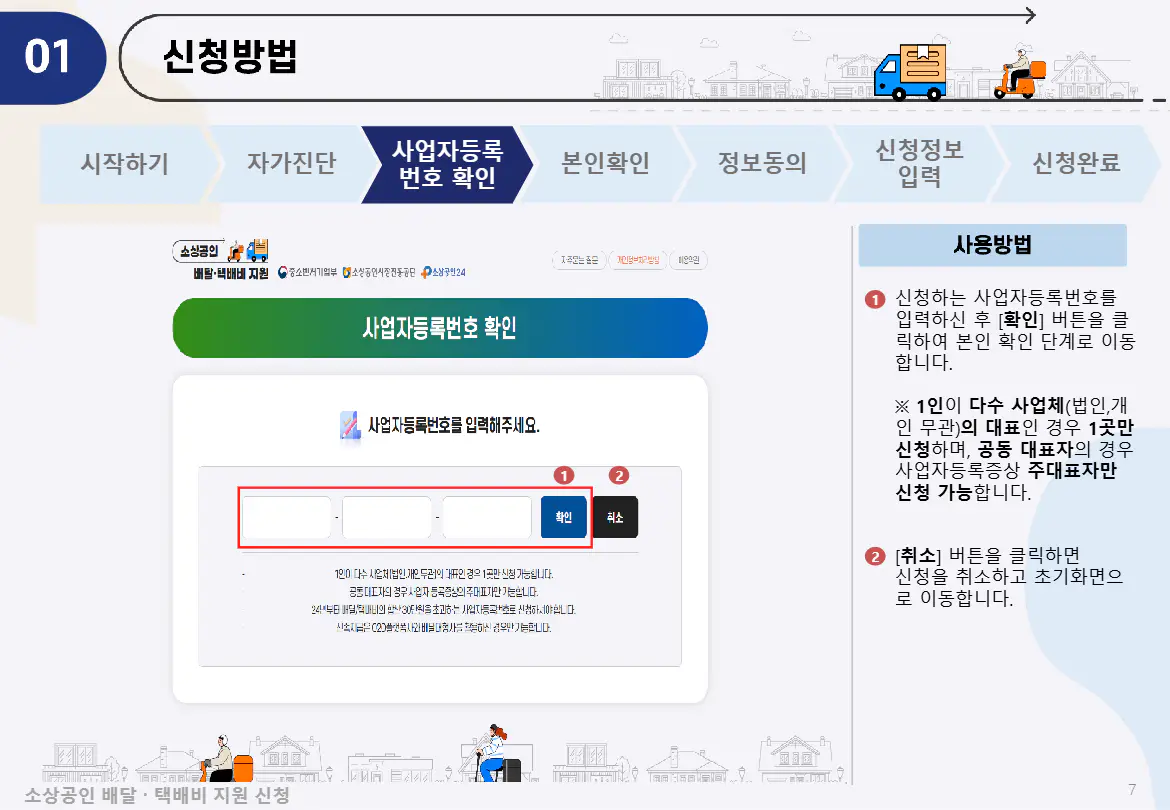
Task: Select the 정보동의 step tab
Action: [x=763, y=164]
